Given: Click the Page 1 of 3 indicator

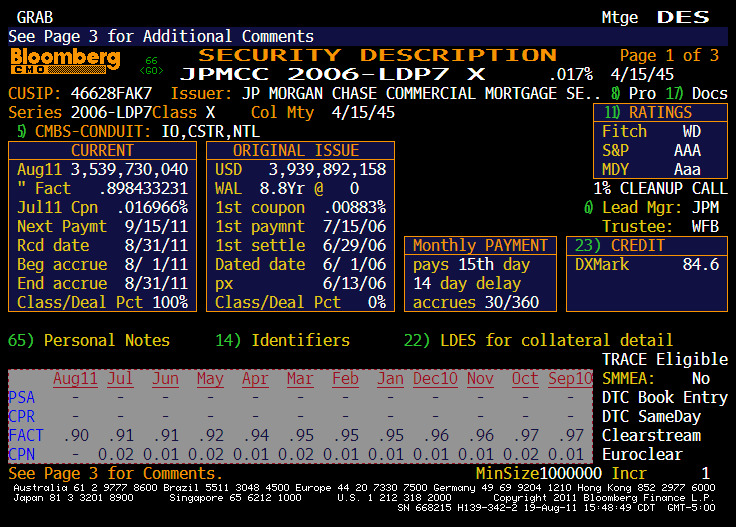Looking at the screenshot, I should (669, 55).
